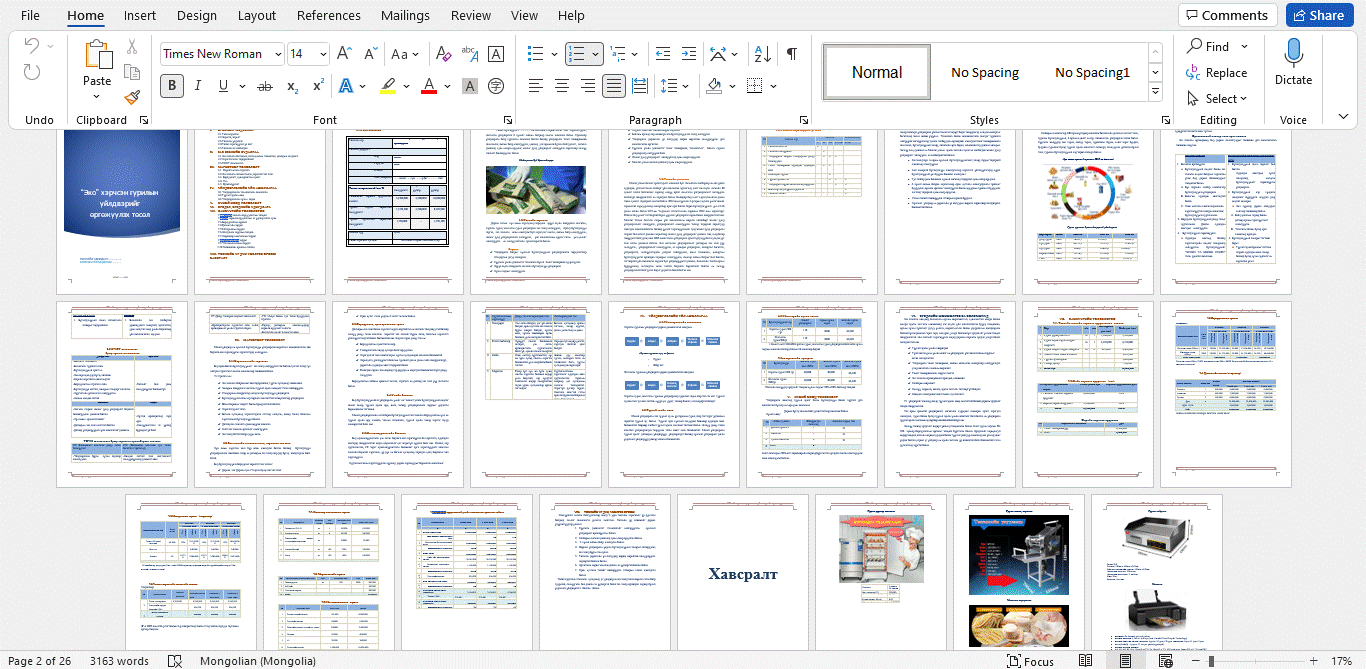Decrease paragraph indent

pos(663,54)
